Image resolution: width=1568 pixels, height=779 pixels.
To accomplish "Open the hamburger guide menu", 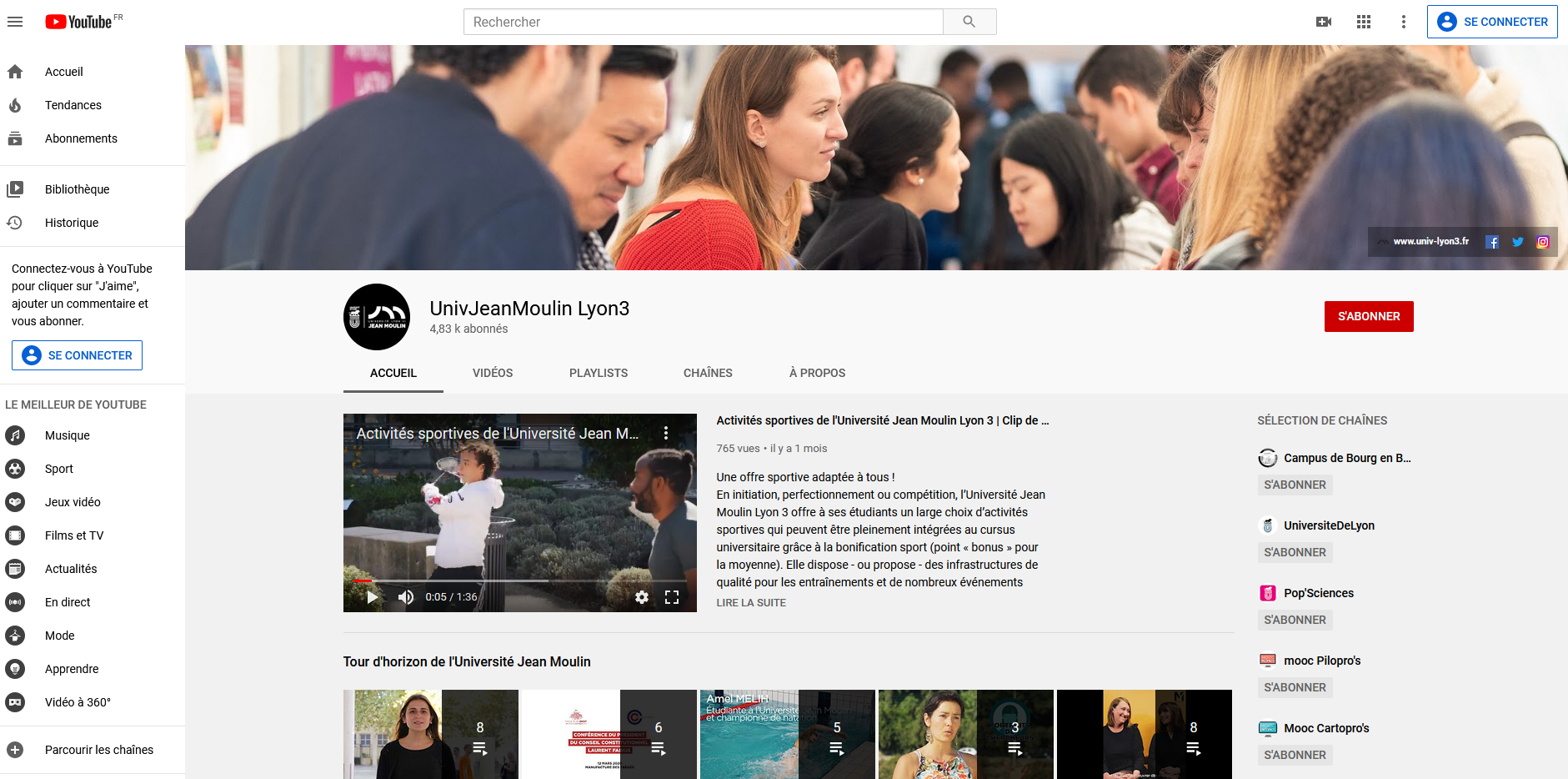I will pyautogui.click(x=15, y=22).
